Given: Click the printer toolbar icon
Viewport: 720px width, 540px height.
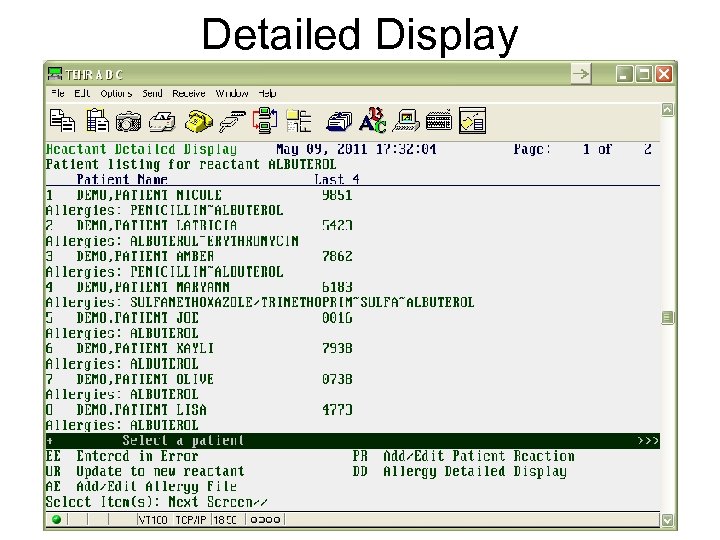Looking at the screenshot, I should point(162,122).
